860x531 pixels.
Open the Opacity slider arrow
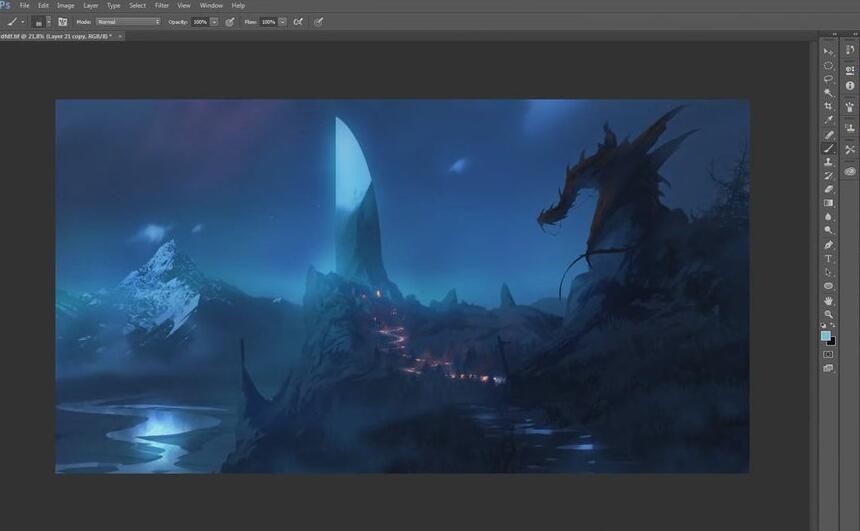tap(214, 22)
